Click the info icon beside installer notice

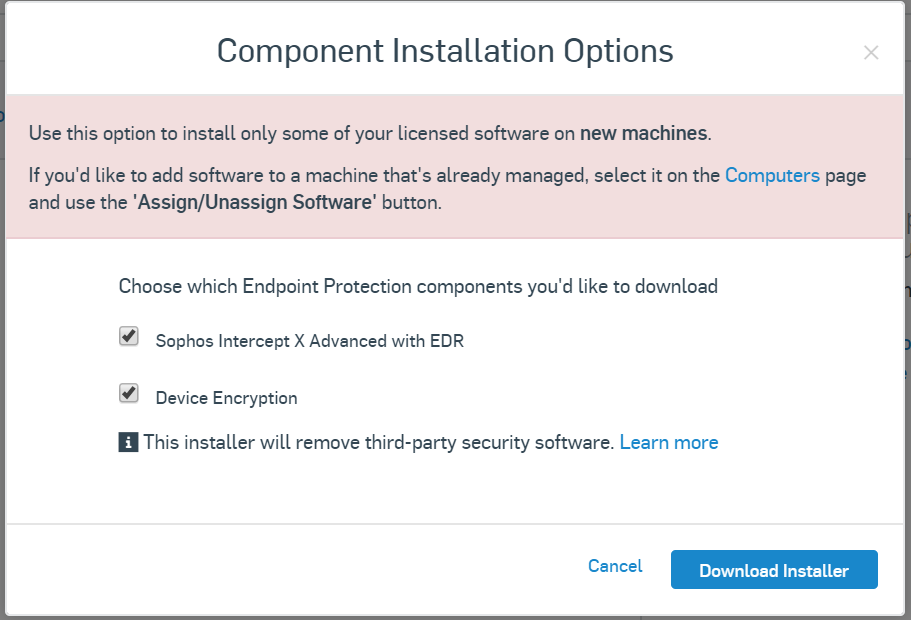click(x=128, y=442)
